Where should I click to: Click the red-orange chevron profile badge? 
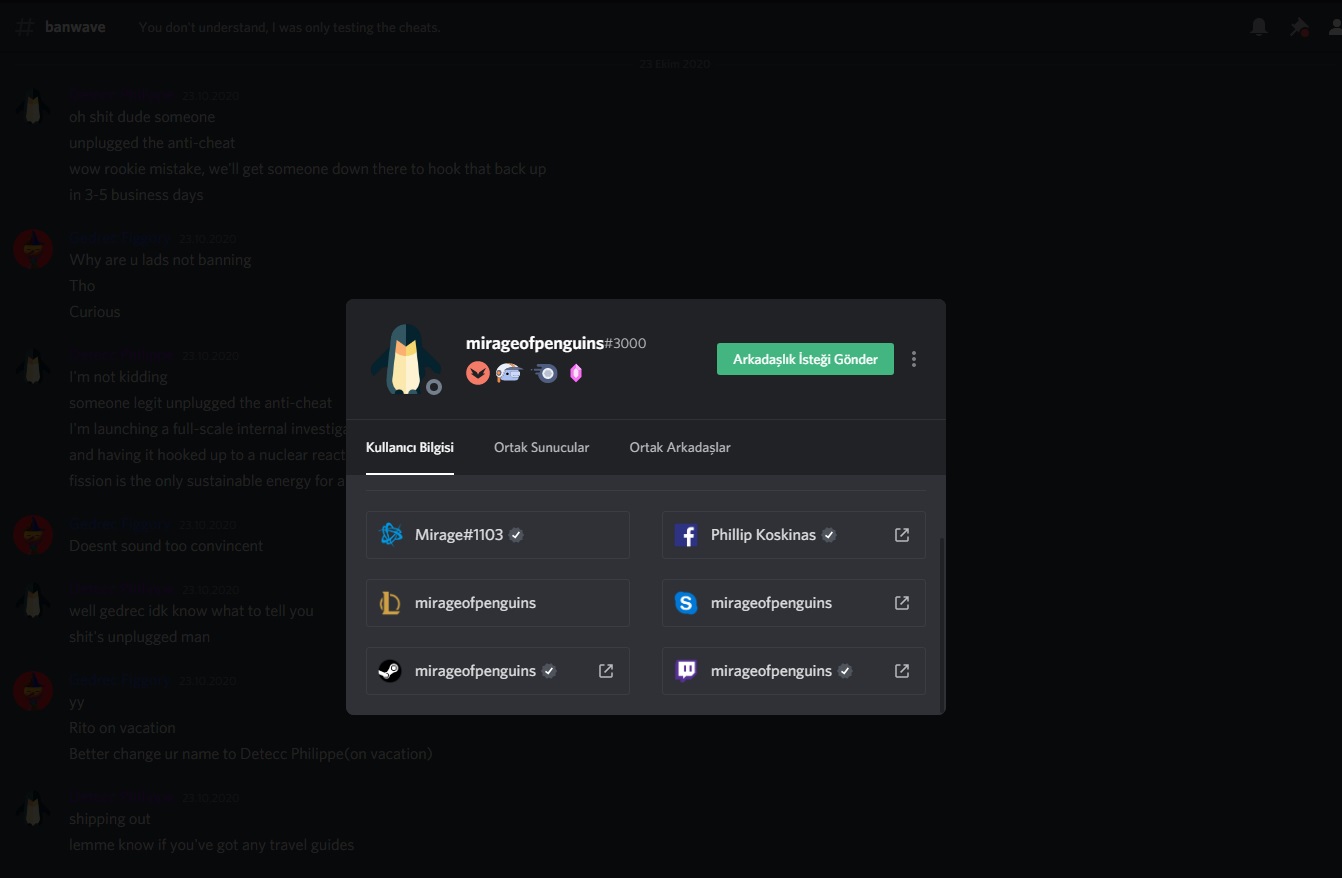click(x=478, y=373)
